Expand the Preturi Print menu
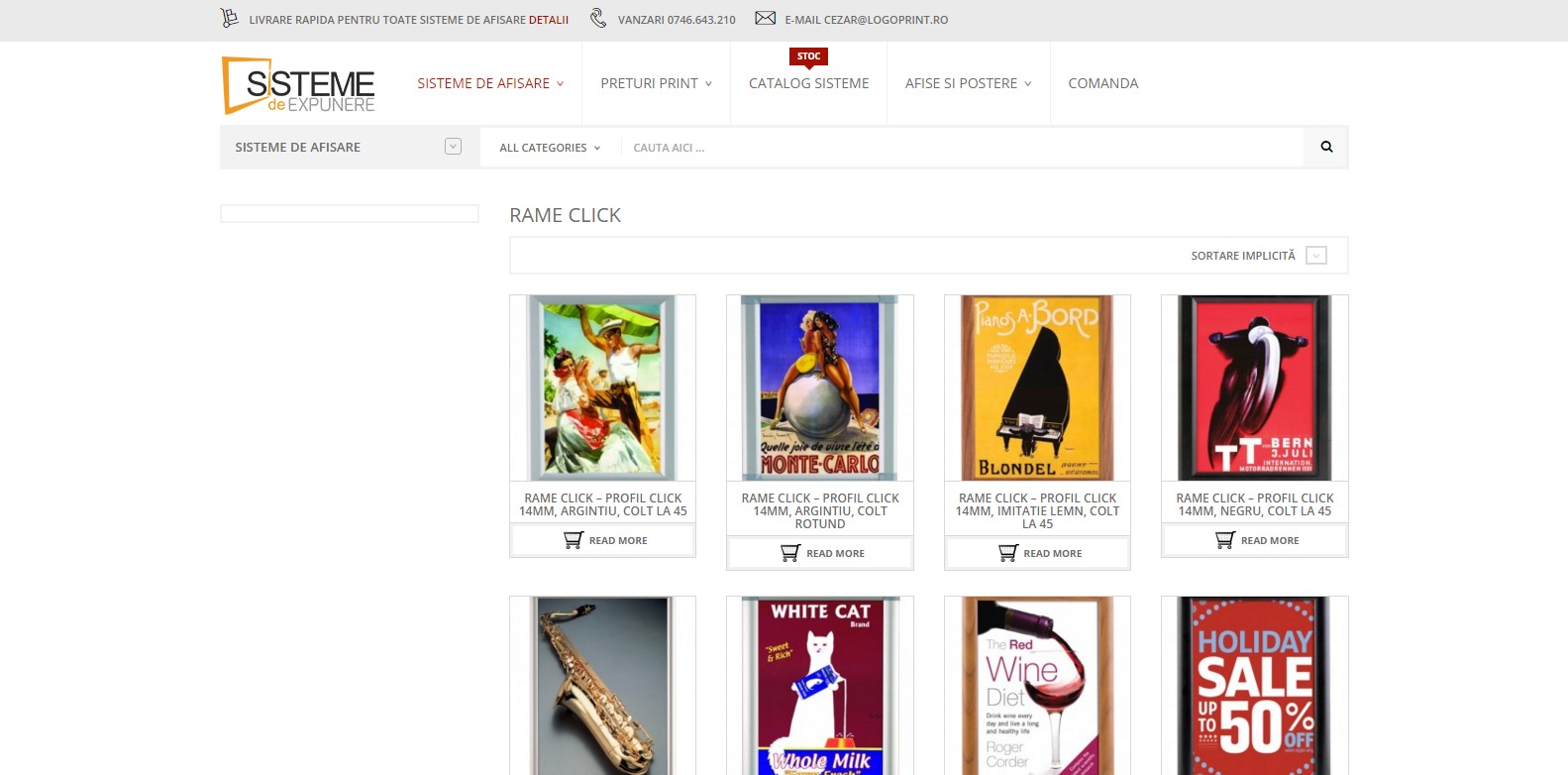Image resolution: width=1568 pixels, height=775 pixels. pos(656,83)
